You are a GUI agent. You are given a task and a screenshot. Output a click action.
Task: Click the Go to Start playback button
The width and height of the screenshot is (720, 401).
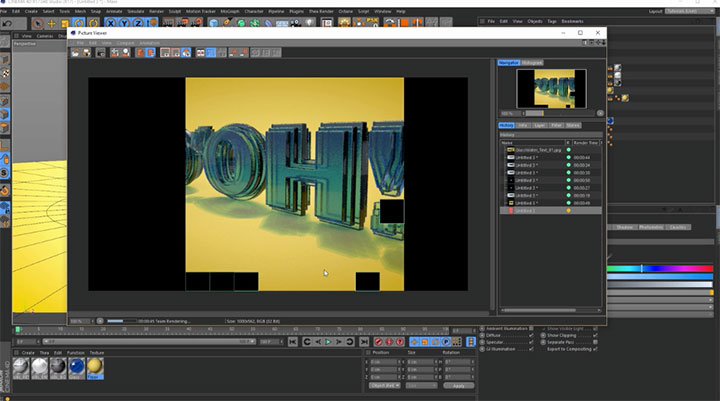[x=292, y=342]
